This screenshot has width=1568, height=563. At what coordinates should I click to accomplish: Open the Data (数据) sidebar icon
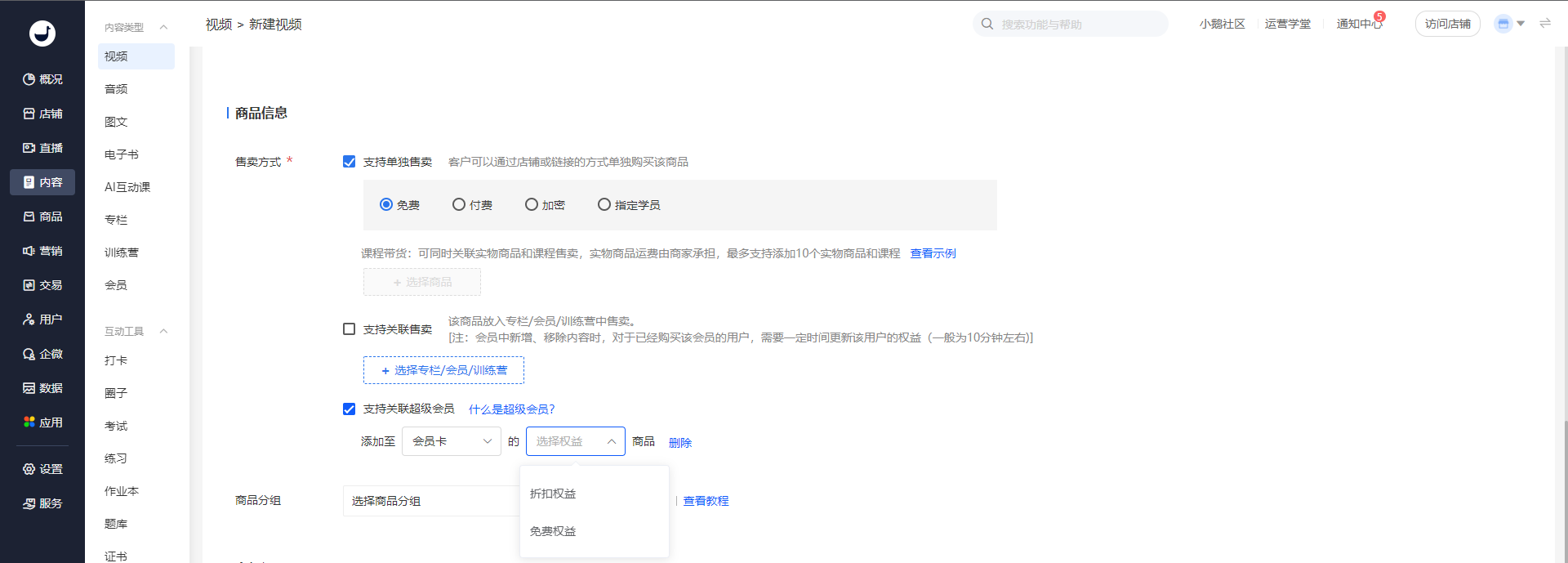tap(29, 388)
